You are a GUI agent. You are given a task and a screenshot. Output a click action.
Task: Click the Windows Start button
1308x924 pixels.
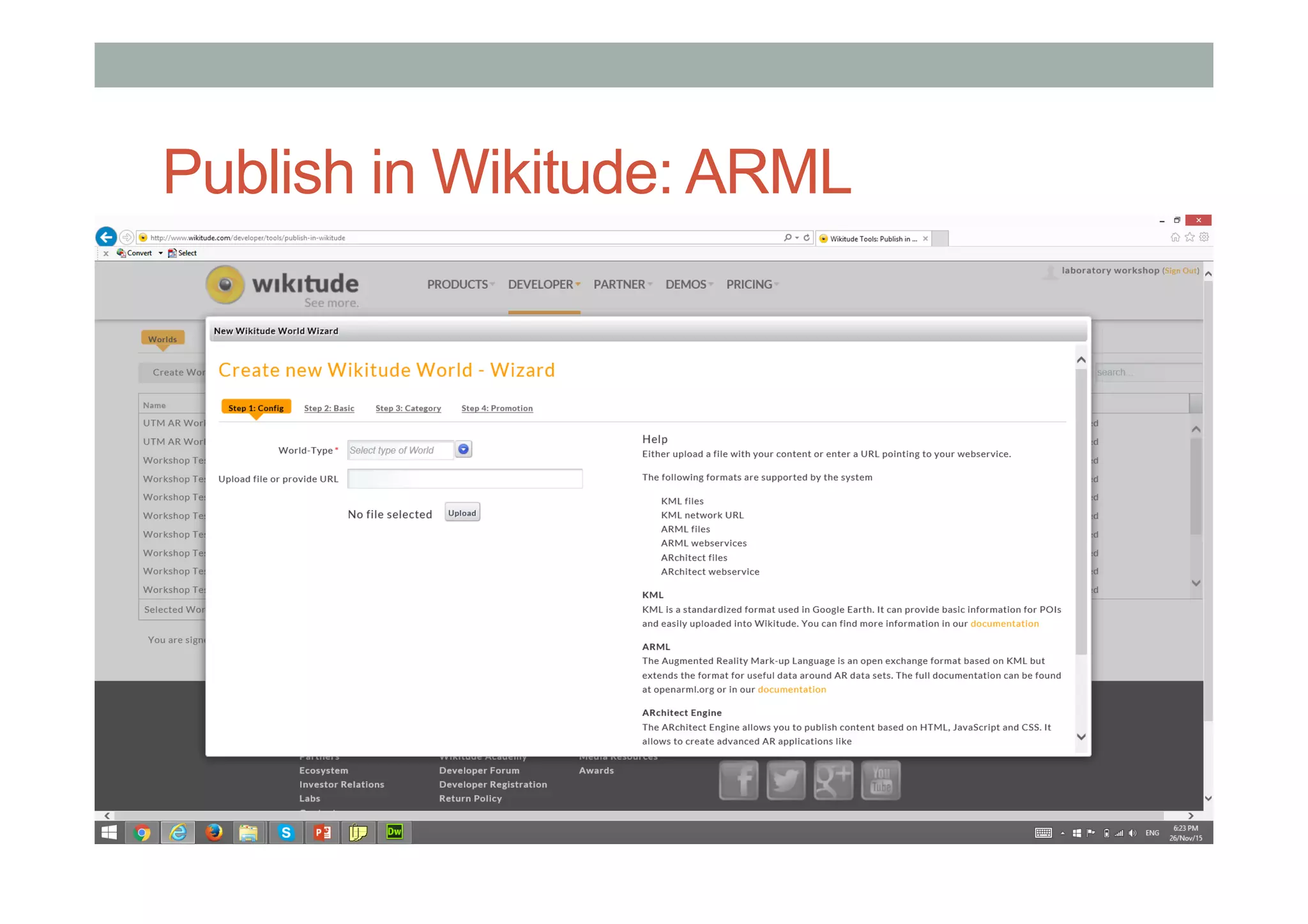pyautogui.click(x=109, y=833)
